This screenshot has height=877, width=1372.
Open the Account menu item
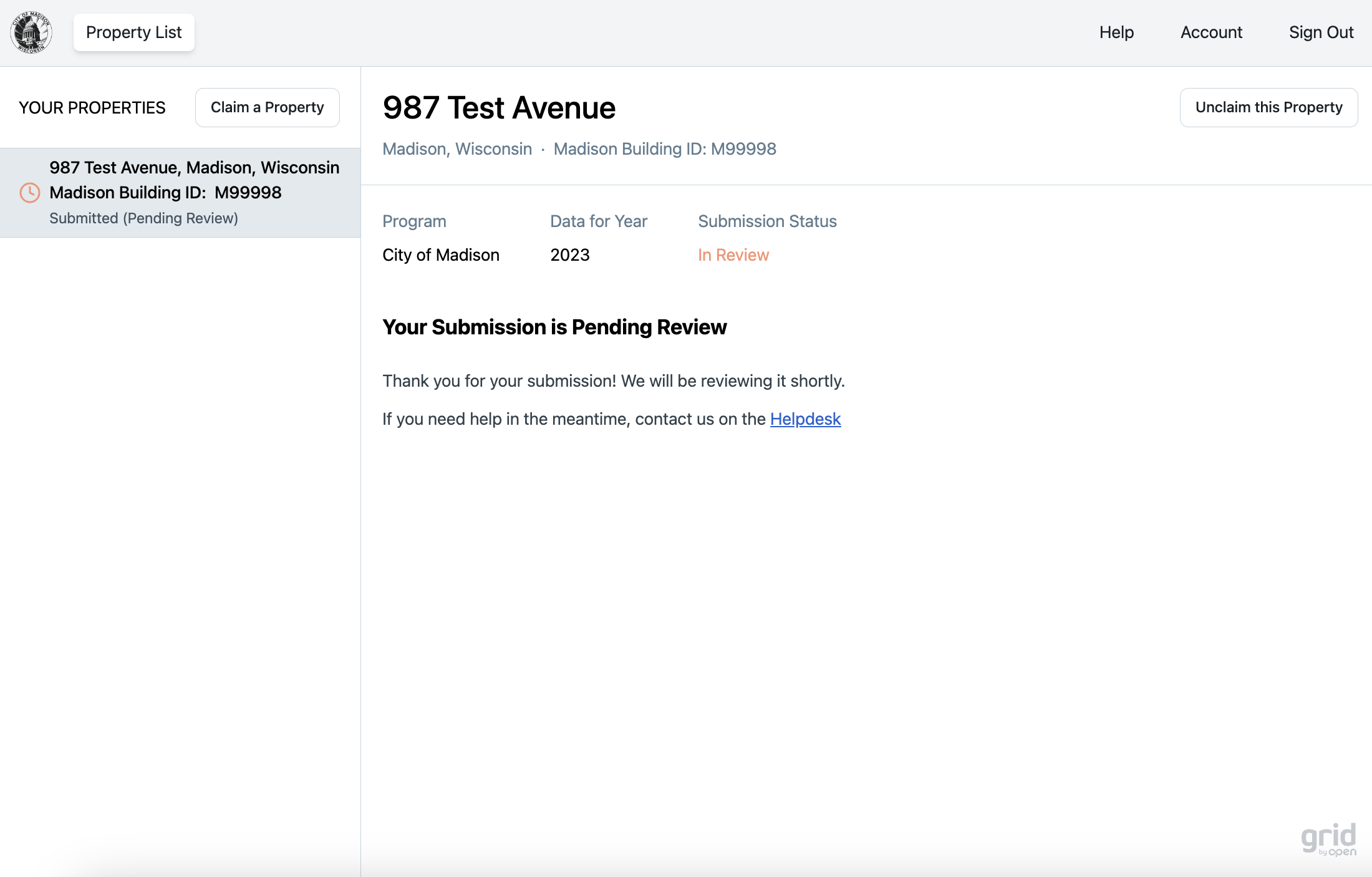[x=1211, y=32]
